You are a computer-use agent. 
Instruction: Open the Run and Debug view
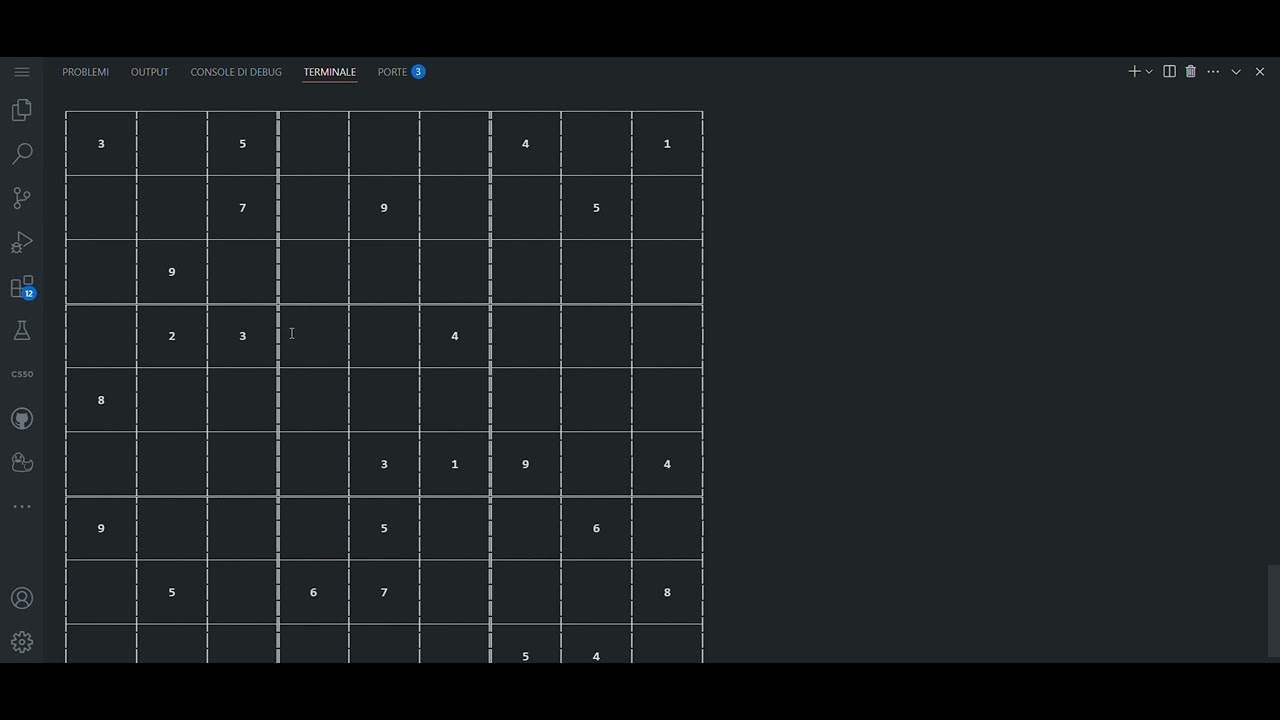coord(22,243)
